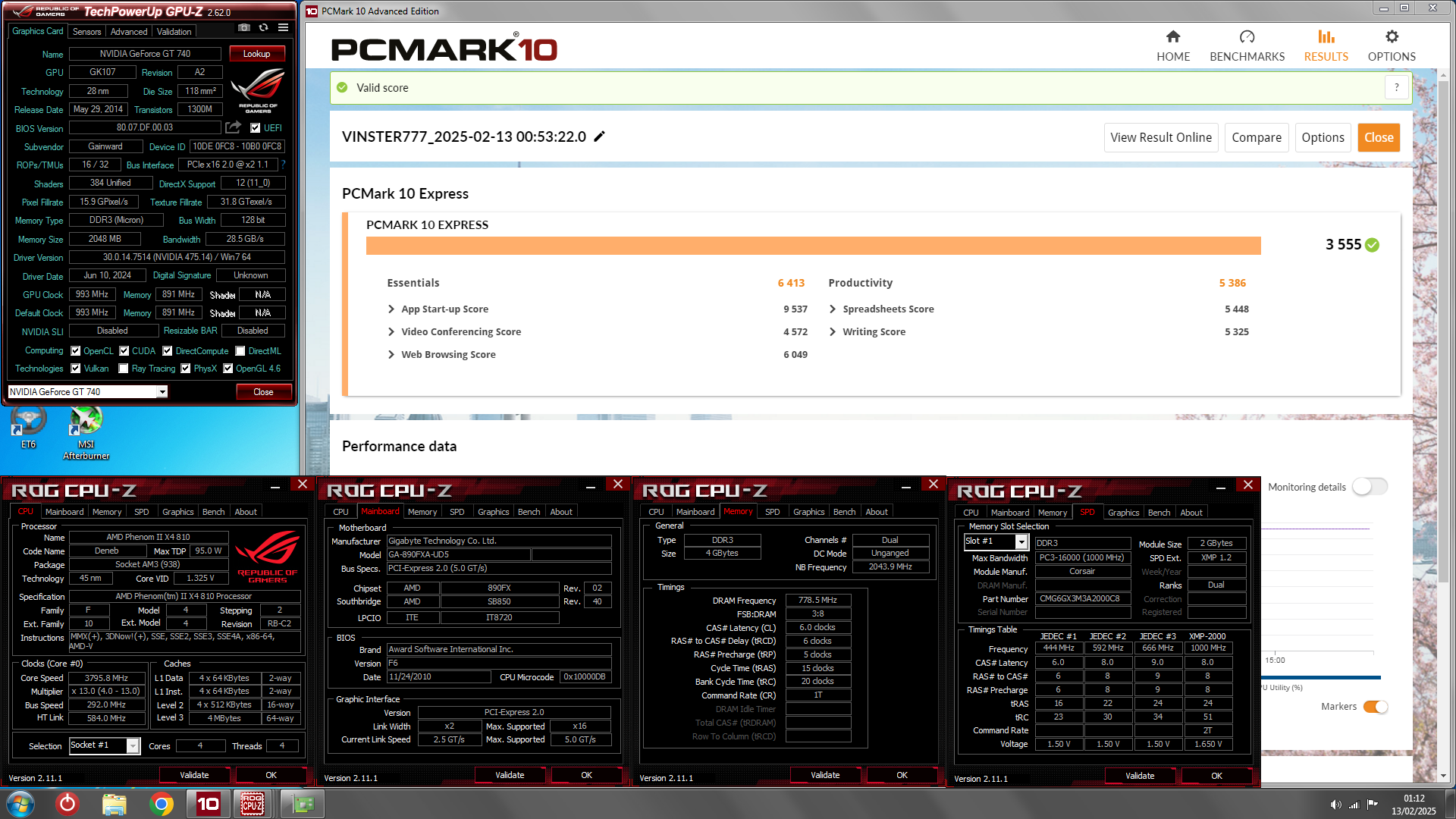Open Google Chrome from the taskbar
1456x819 pixels.
pyautogui.click(x=161, y=804)
